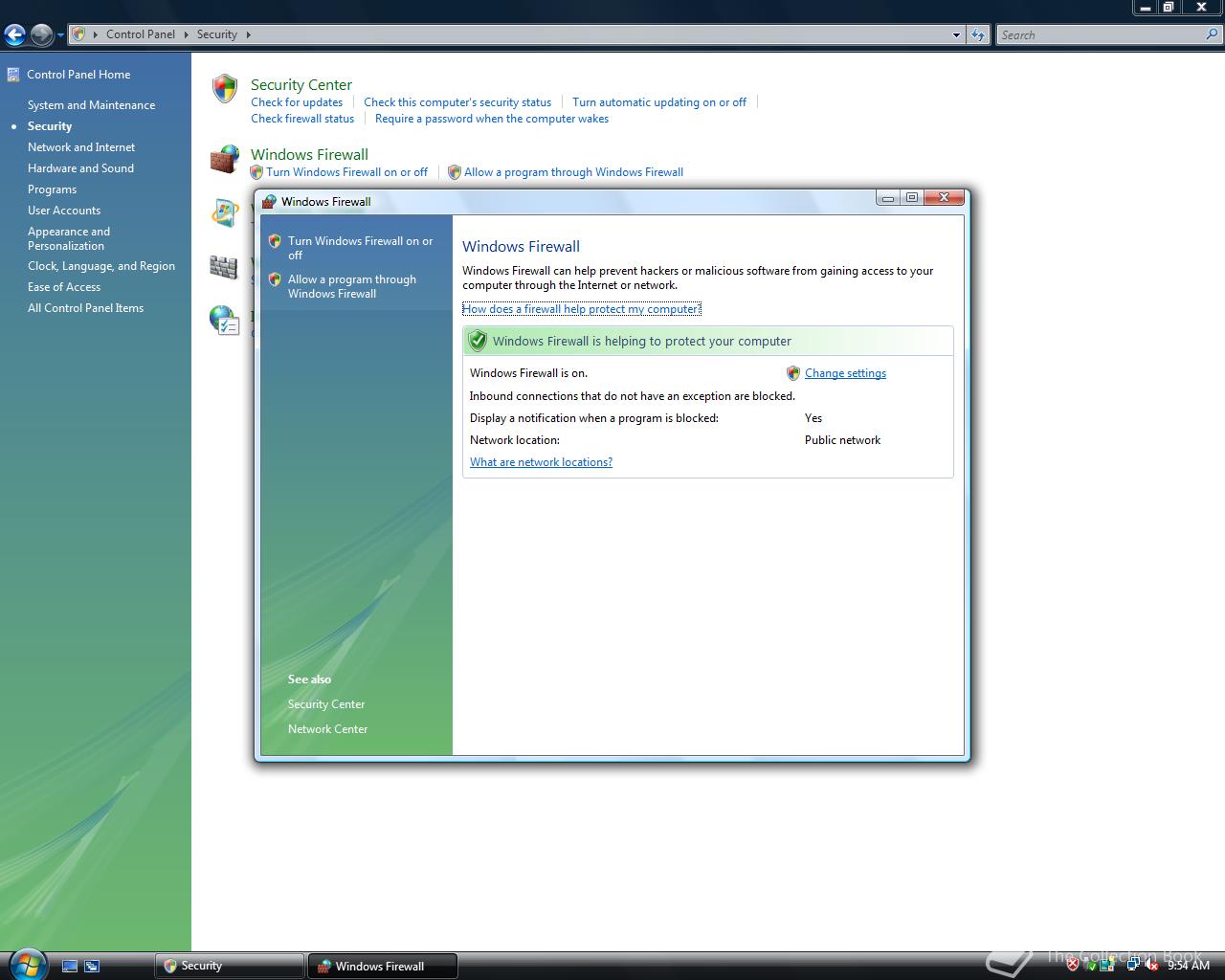Image resolution: width=1225 pixels, height=980 pixels.
Task: Click green check shield status icon
Action: [x=478, y=341]
